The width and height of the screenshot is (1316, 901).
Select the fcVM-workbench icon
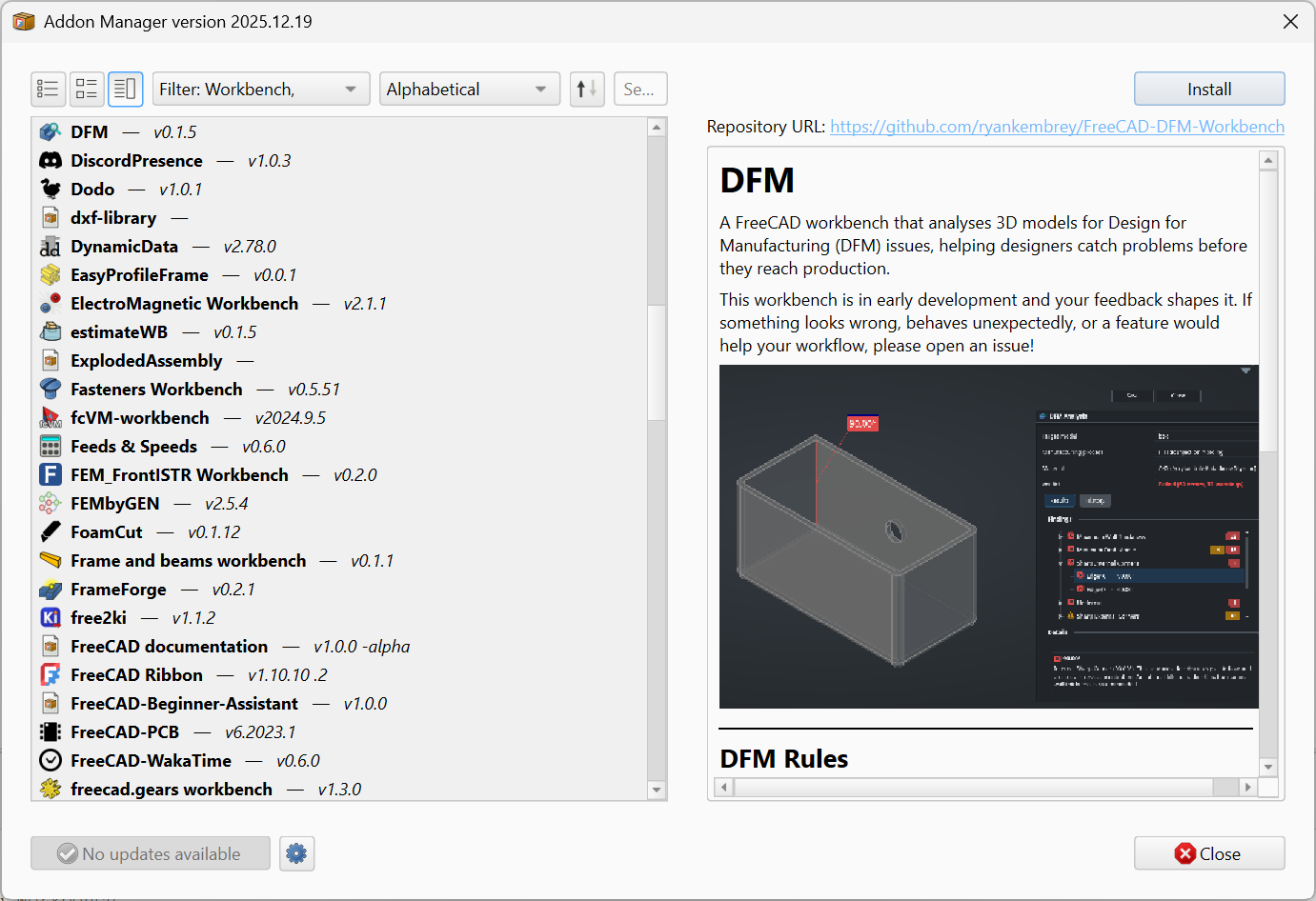(51, 417)
